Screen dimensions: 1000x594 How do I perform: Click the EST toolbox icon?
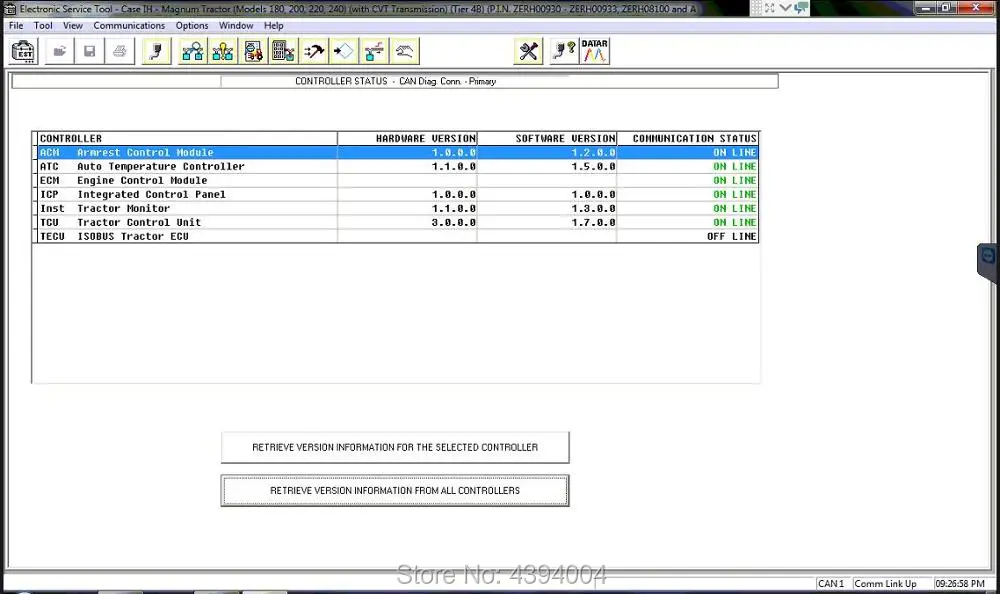pos(24,52)
